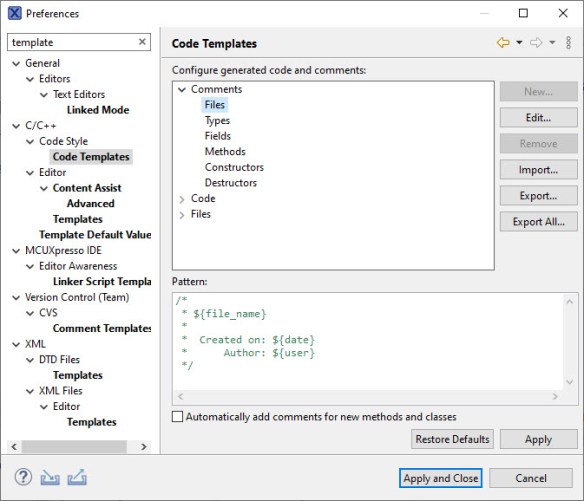Collapse the Editors node under General

click(30, 79)
